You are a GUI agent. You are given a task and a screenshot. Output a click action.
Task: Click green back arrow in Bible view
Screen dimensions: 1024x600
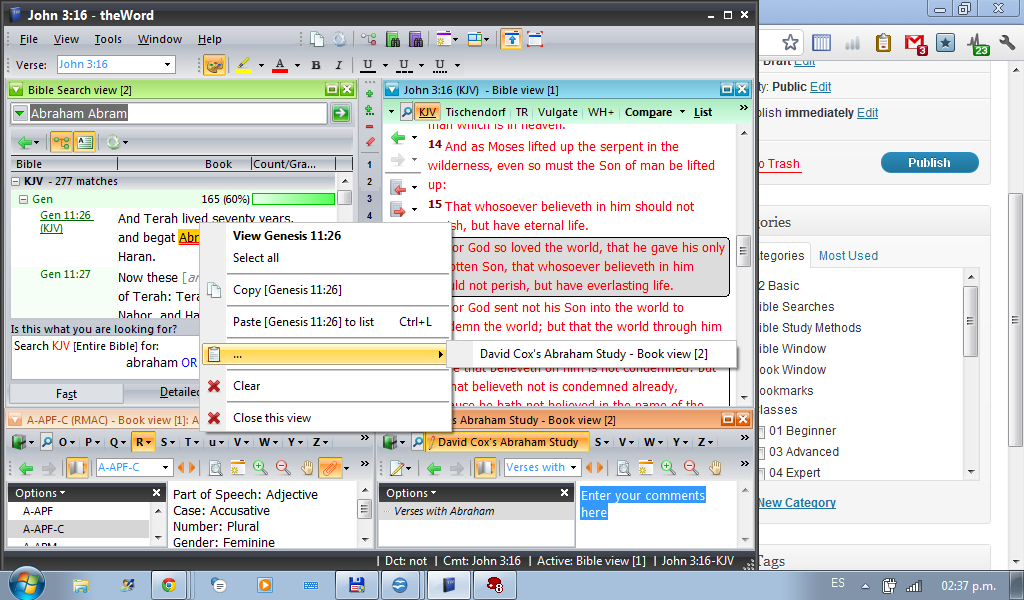pos(398,138)
